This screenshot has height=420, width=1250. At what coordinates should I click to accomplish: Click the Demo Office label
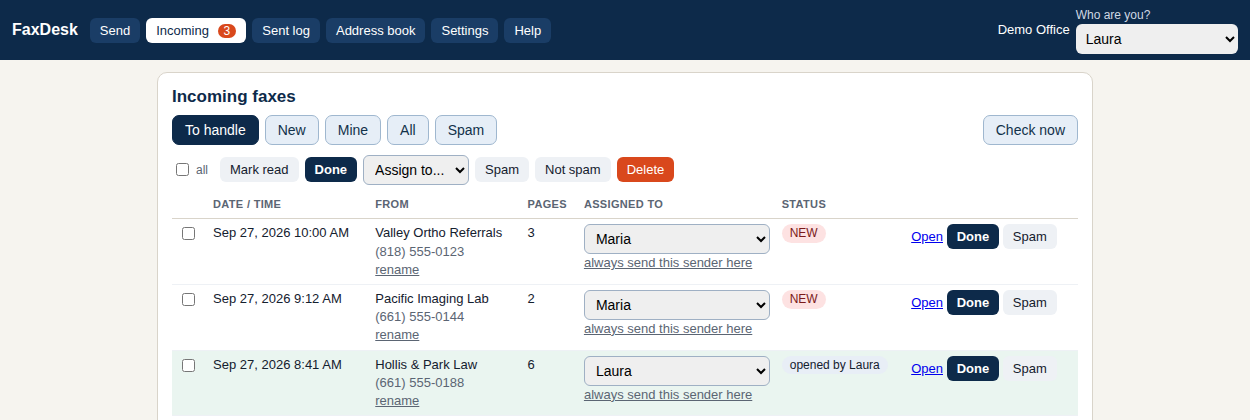[x=1034, y=30]
